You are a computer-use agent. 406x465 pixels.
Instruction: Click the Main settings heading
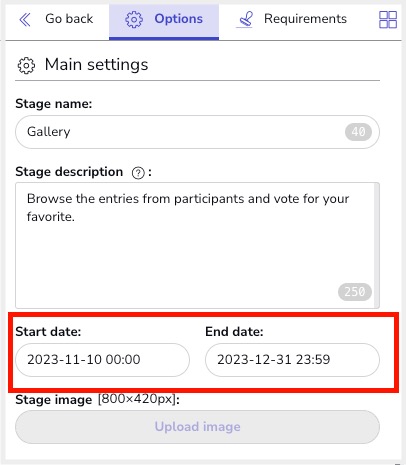click(96, 64)
